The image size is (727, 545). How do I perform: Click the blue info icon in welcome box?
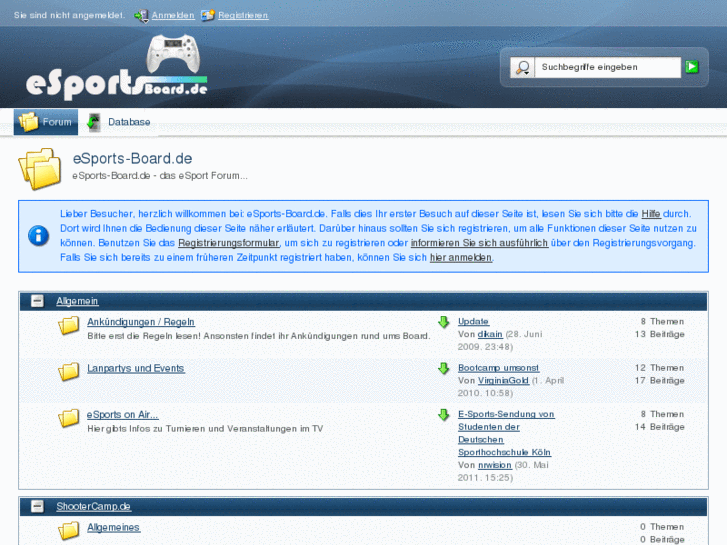click(38, 236)
